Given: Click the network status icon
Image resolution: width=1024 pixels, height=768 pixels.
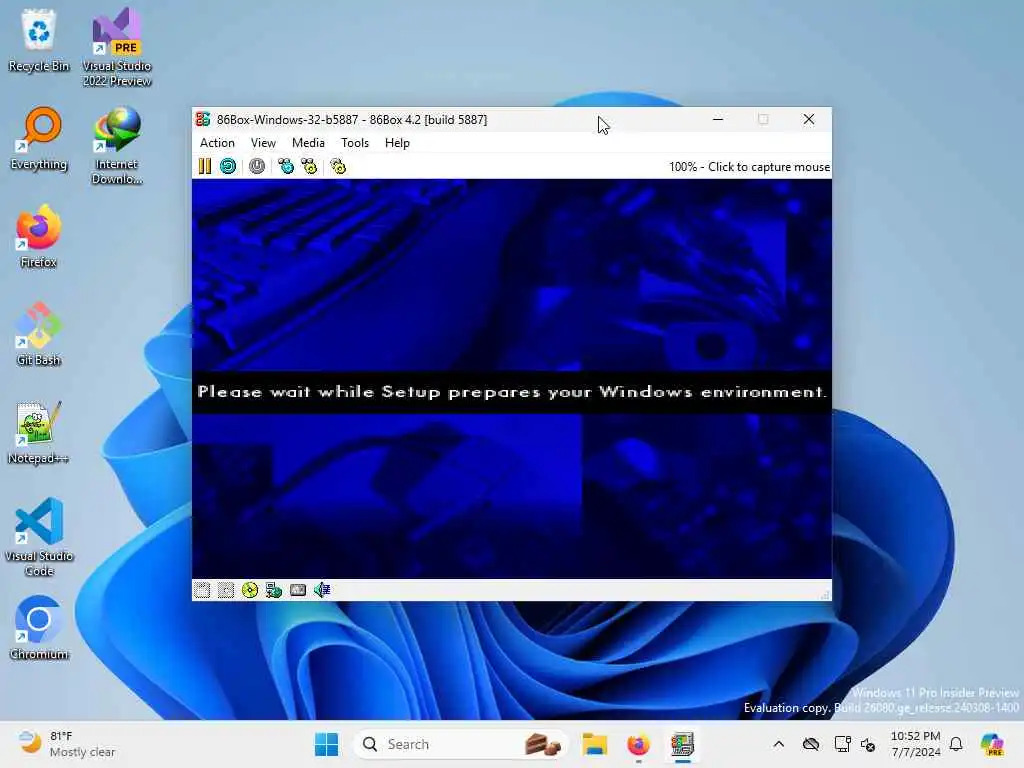Looking at the screenshot, I should 274,590.
